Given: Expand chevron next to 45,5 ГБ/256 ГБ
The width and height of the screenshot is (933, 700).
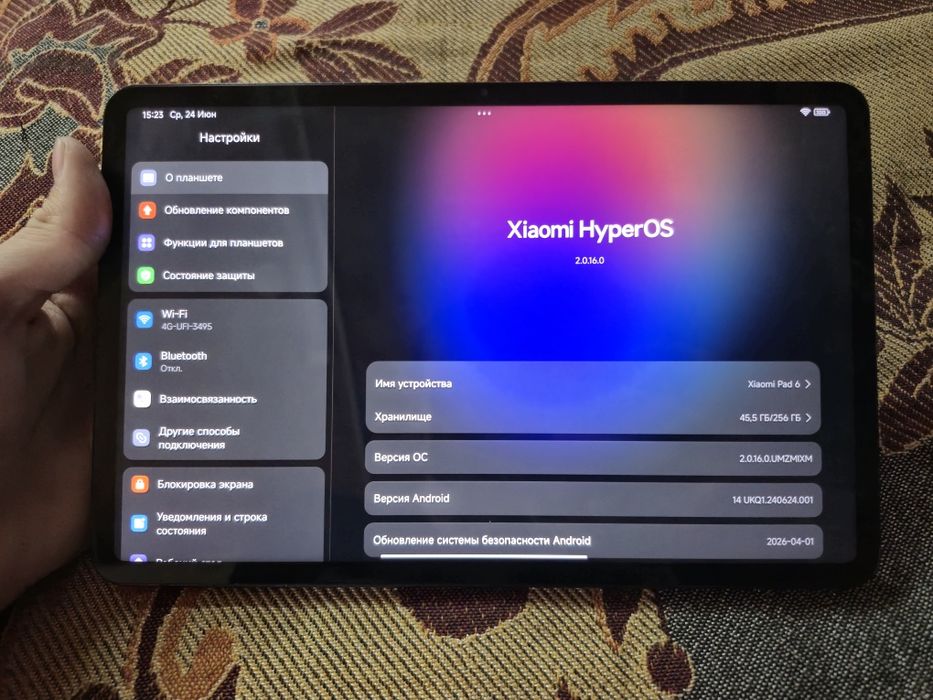Looking at the screenshot, I should pyautogui.click(x=809, y=418).
